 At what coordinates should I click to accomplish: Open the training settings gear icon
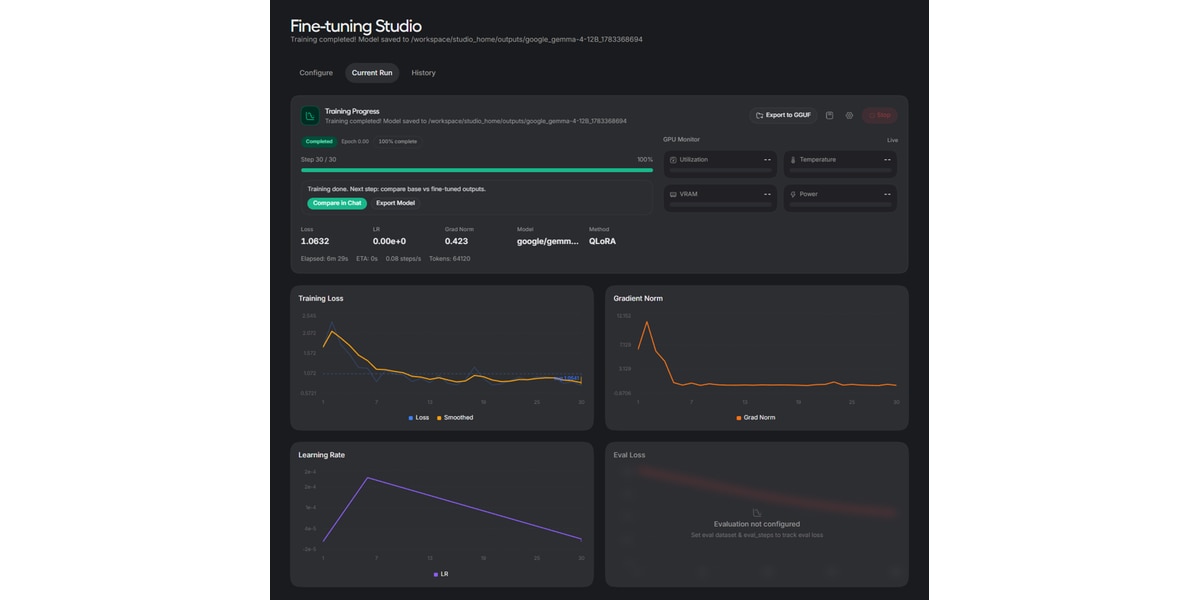pyautogui.click(x=849, y=115)
